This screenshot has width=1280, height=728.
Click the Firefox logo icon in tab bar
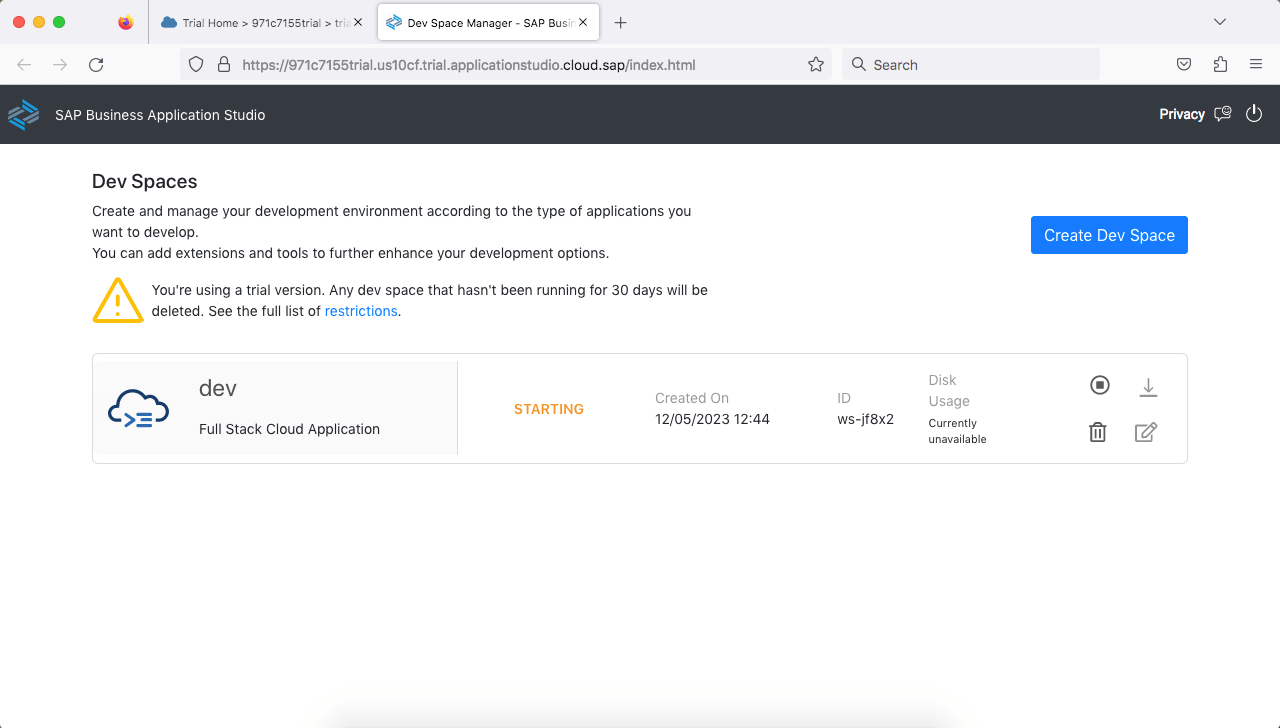[125, 22]
